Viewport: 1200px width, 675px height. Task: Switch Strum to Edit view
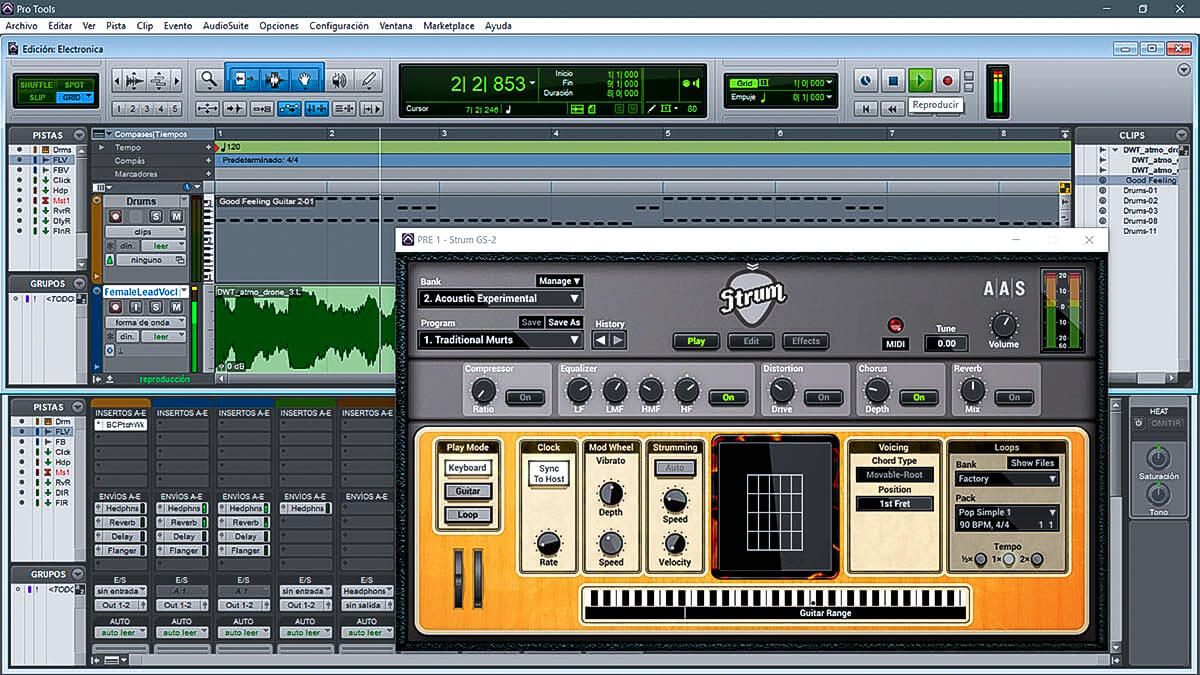tap(751, 341)
